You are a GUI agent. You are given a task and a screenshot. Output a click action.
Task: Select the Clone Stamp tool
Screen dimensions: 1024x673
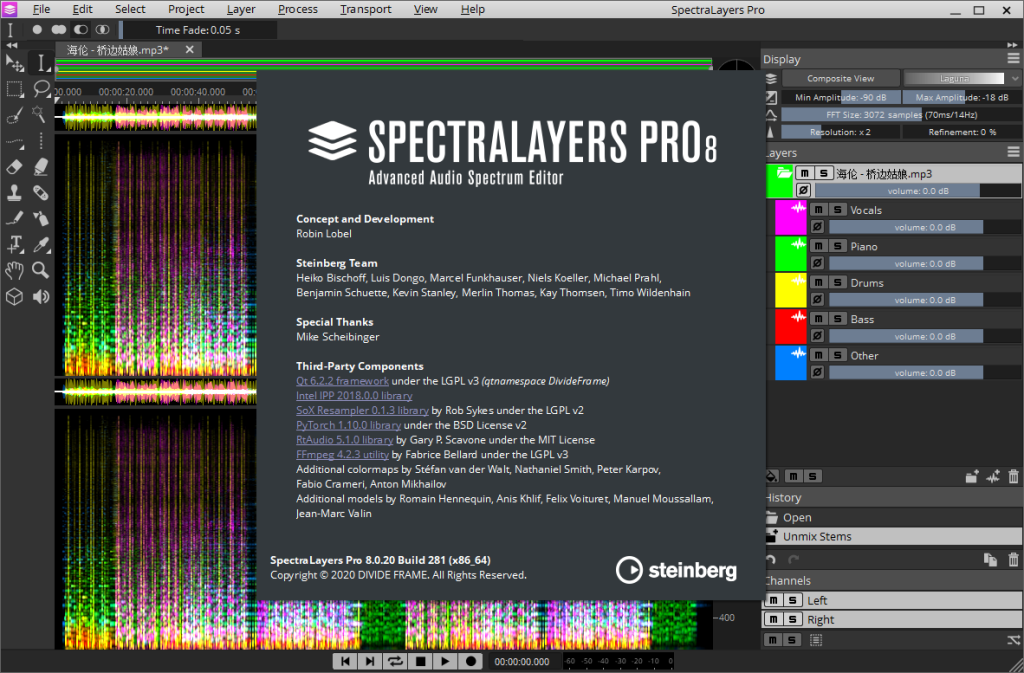14,193
